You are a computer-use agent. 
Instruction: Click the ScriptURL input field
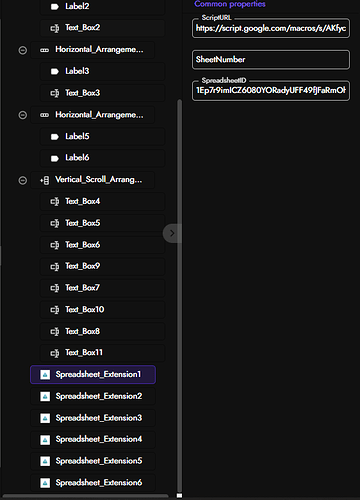(271, 28)
